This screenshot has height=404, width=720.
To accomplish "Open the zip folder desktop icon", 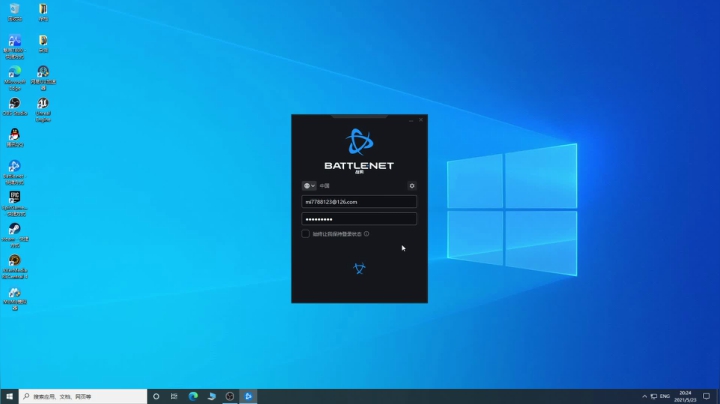I will click(x=43, y=12).
